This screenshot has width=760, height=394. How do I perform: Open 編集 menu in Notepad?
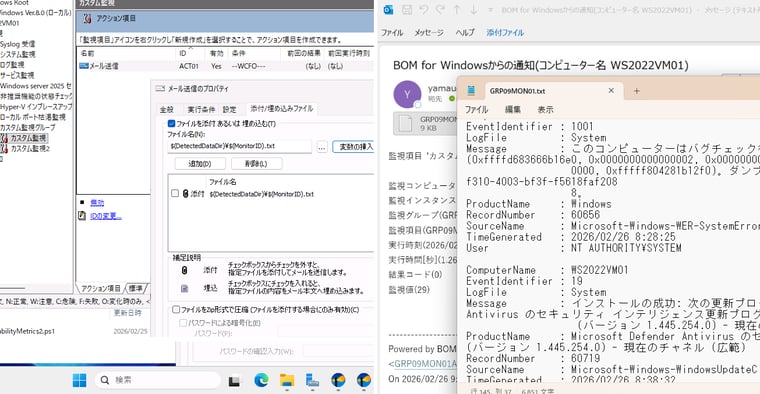tap(513, 110)
